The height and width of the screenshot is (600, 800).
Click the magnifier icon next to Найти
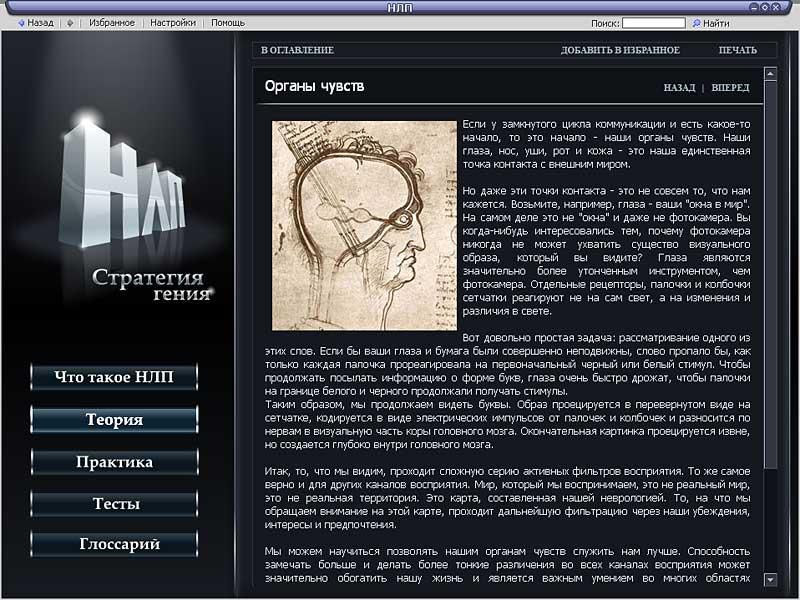(x=694, y=22)
